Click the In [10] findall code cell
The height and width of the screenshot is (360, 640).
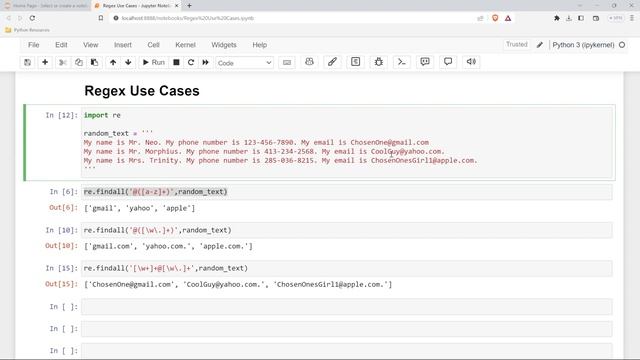347,230
